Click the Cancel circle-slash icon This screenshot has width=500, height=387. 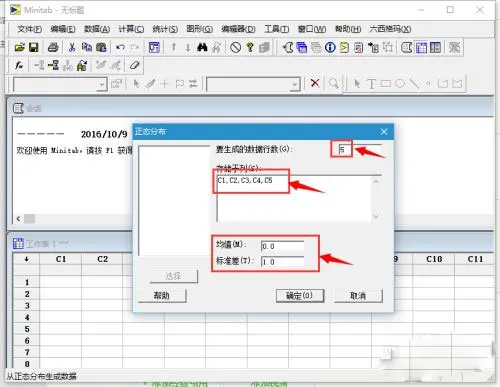coord(235,48)
